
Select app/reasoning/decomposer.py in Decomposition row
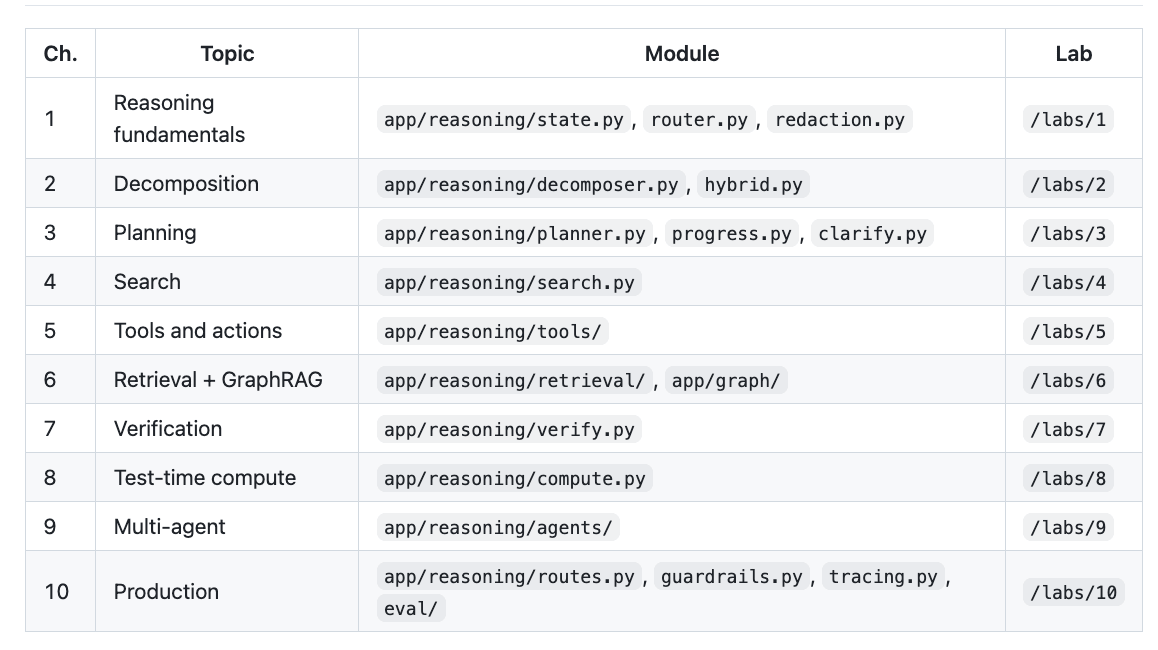531,185
